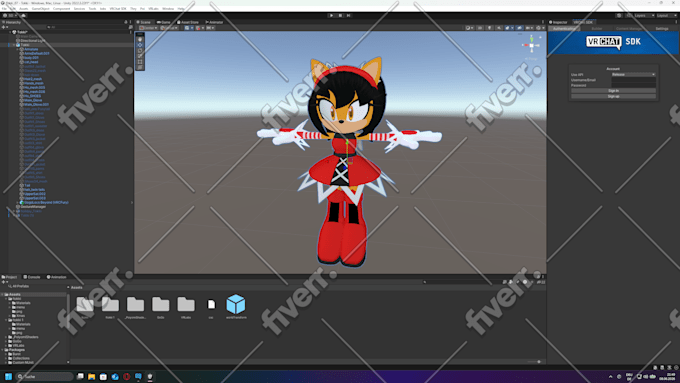Open Content Manager tab in VRChat SDK
The height and width of the screenshot is (383, 680).
(629, 29)
